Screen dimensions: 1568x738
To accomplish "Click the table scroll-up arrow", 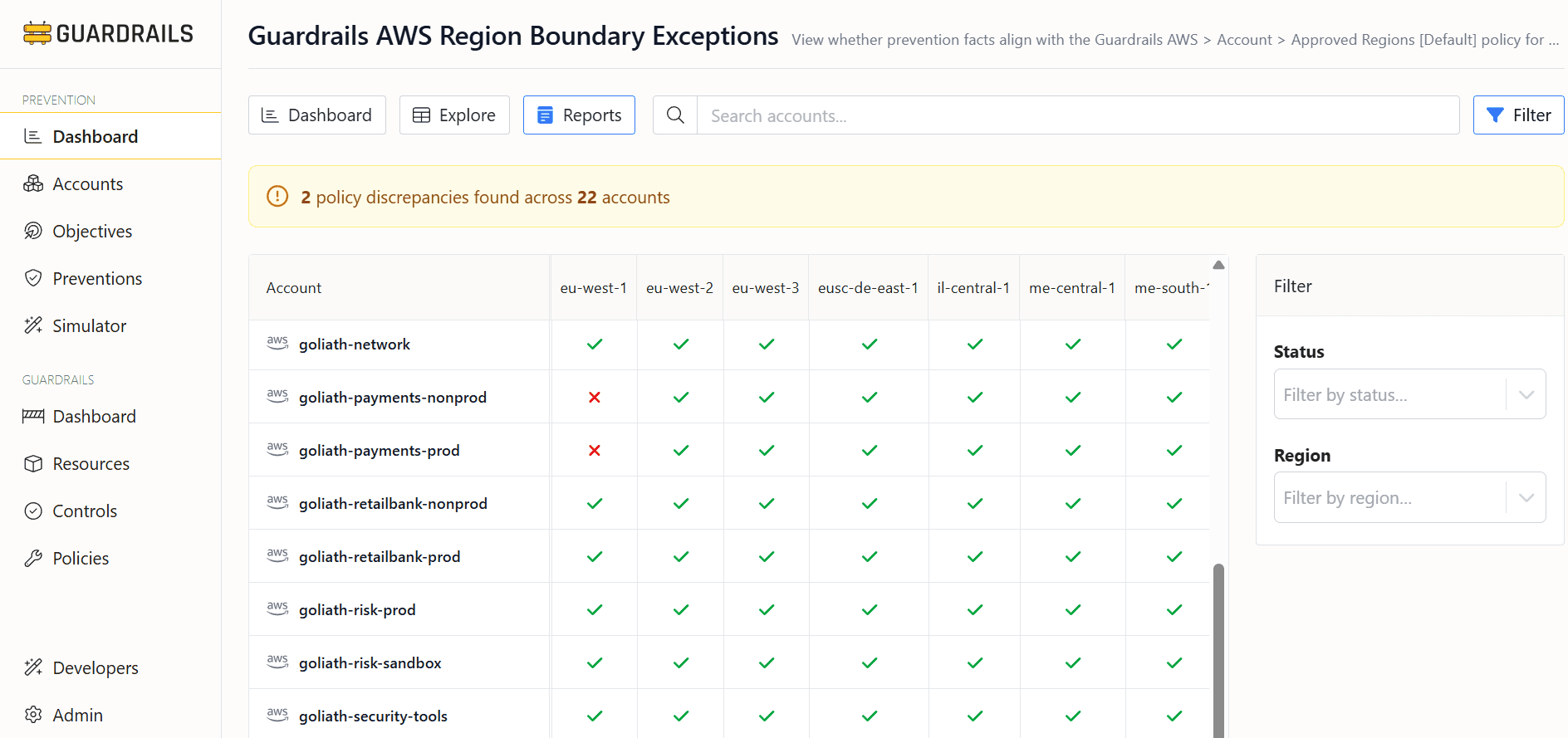I will click(x=1218, y=265).
